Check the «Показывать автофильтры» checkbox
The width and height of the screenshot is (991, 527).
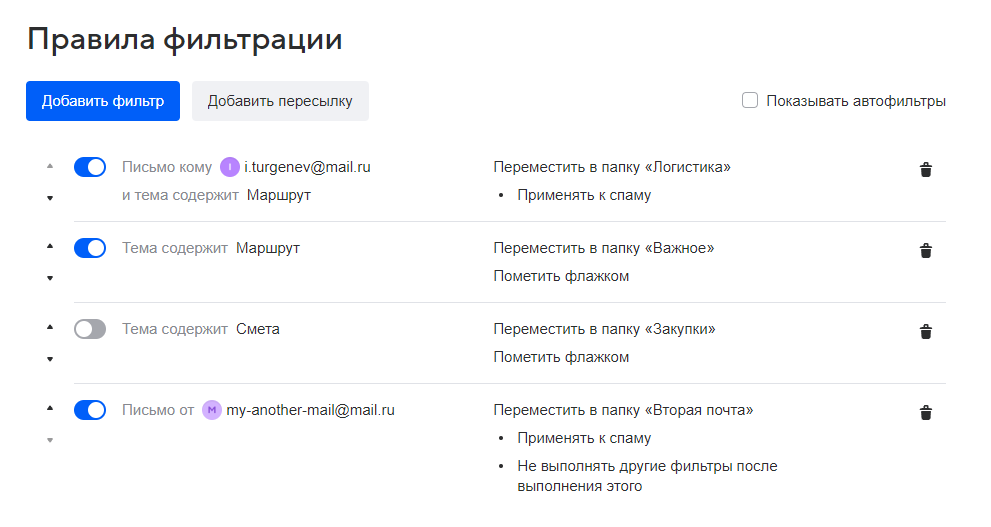[x=750, y=100]
